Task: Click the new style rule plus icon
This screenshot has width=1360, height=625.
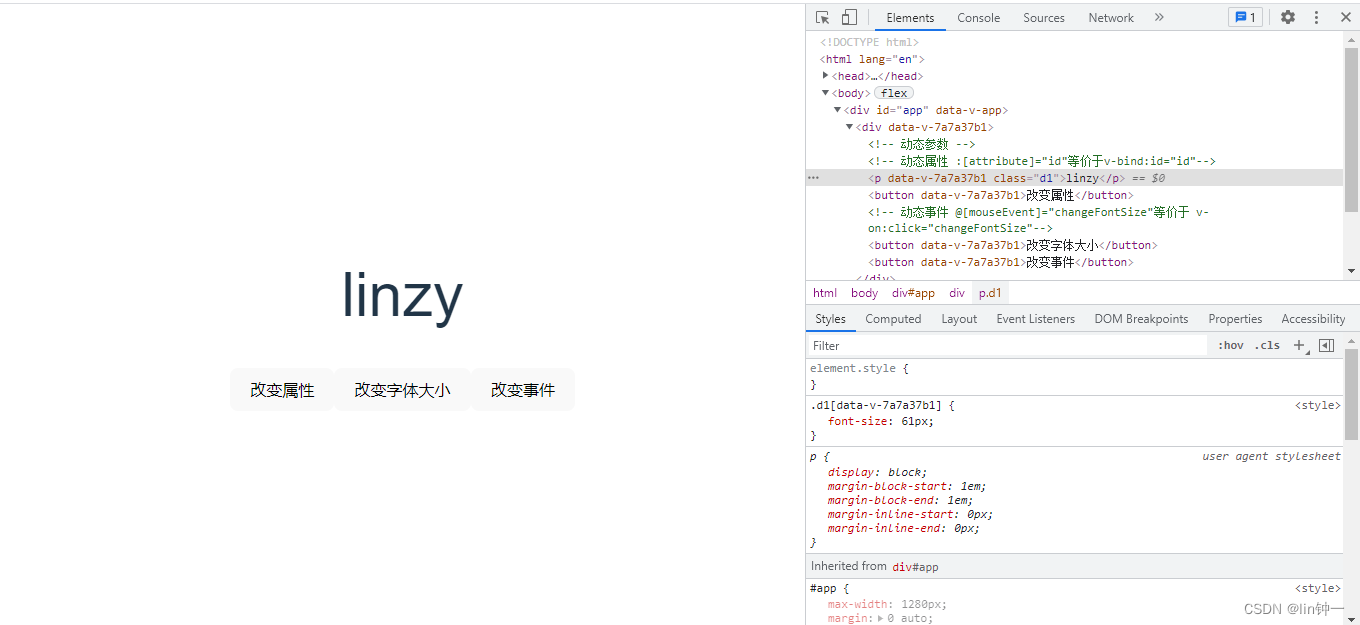Action: click(1299, 346)
